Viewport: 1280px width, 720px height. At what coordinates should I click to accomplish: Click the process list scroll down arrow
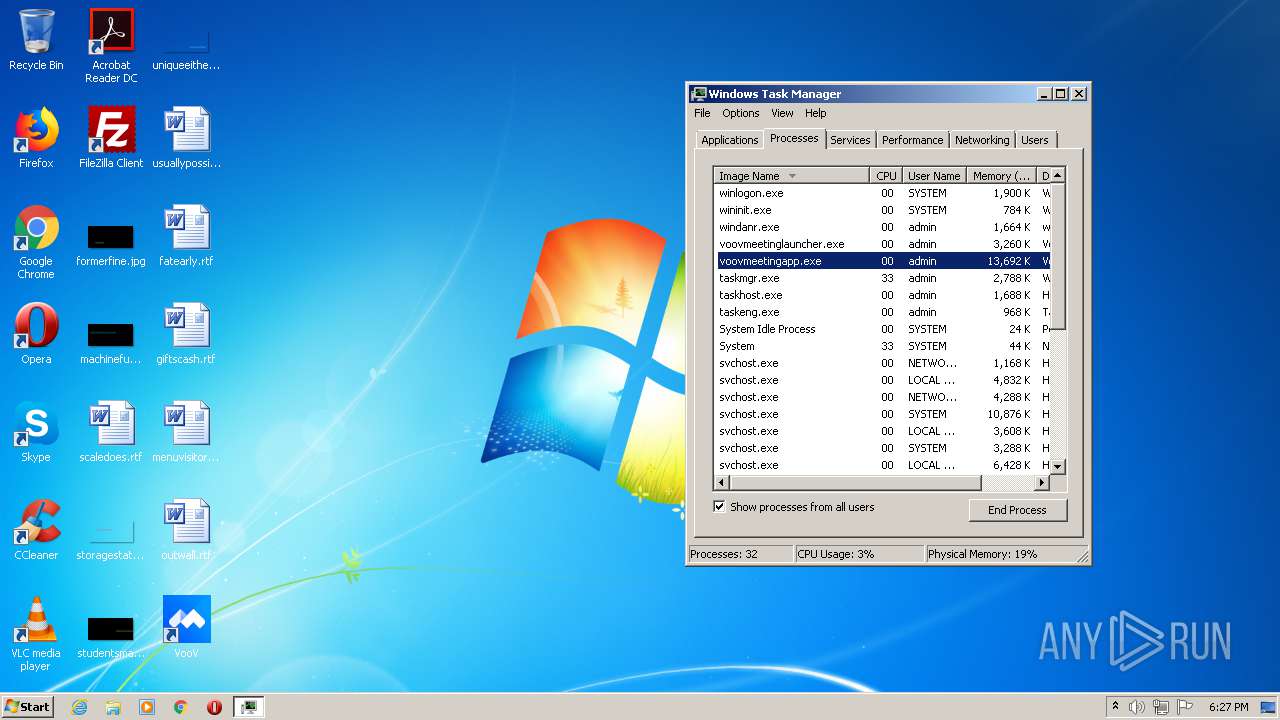(x=1058, y=466)
